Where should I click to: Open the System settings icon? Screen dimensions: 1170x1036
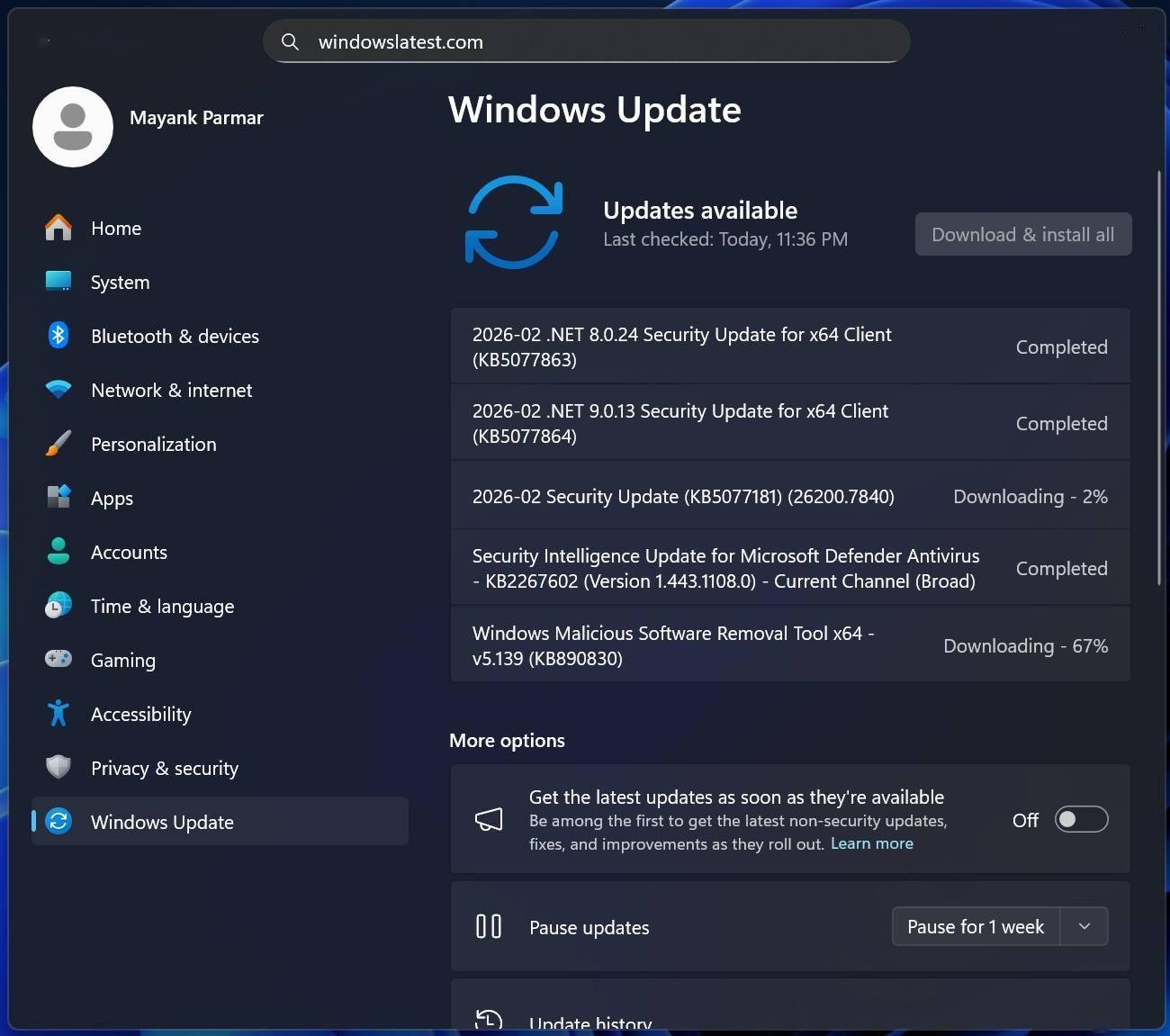(x=58, y=281)
